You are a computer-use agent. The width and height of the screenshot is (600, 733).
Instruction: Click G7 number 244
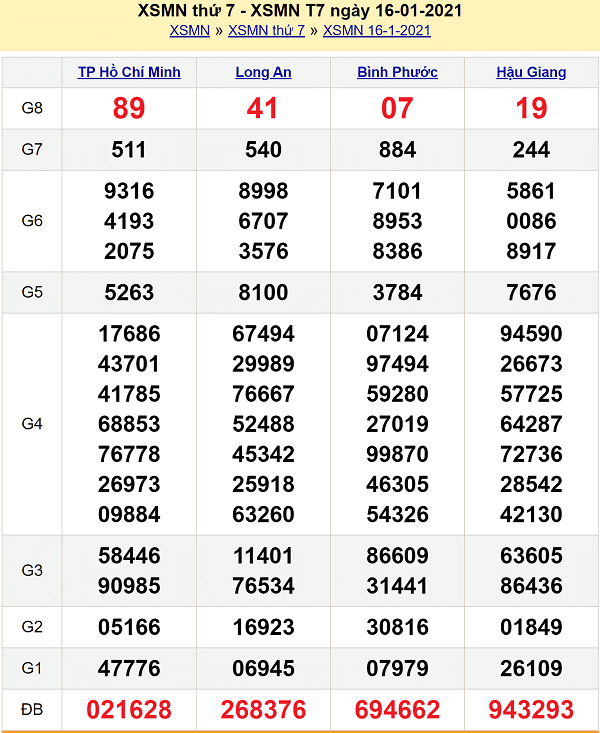531,150
